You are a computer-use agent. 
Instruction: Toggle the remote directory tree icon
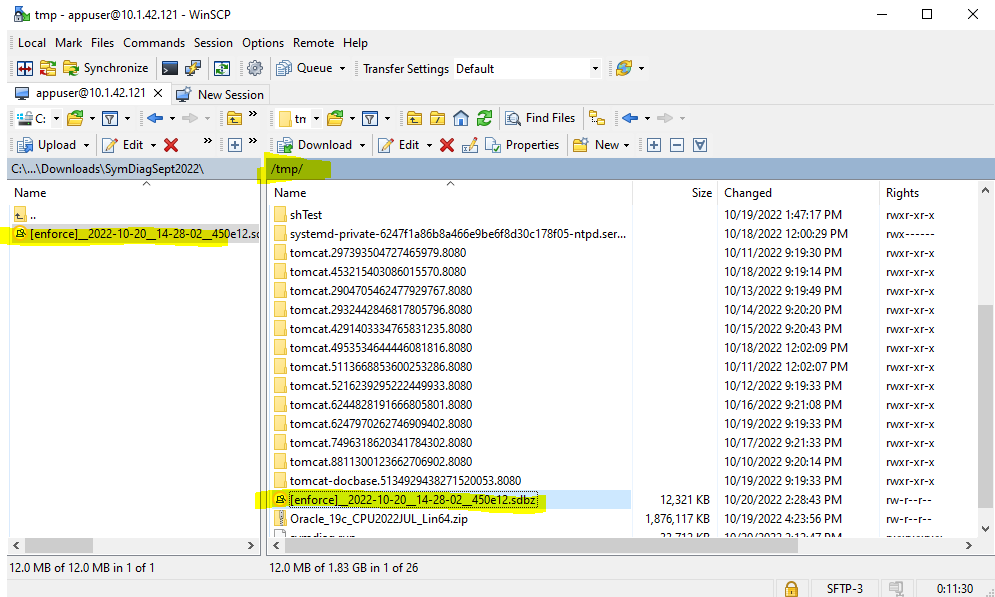(597, 118)
